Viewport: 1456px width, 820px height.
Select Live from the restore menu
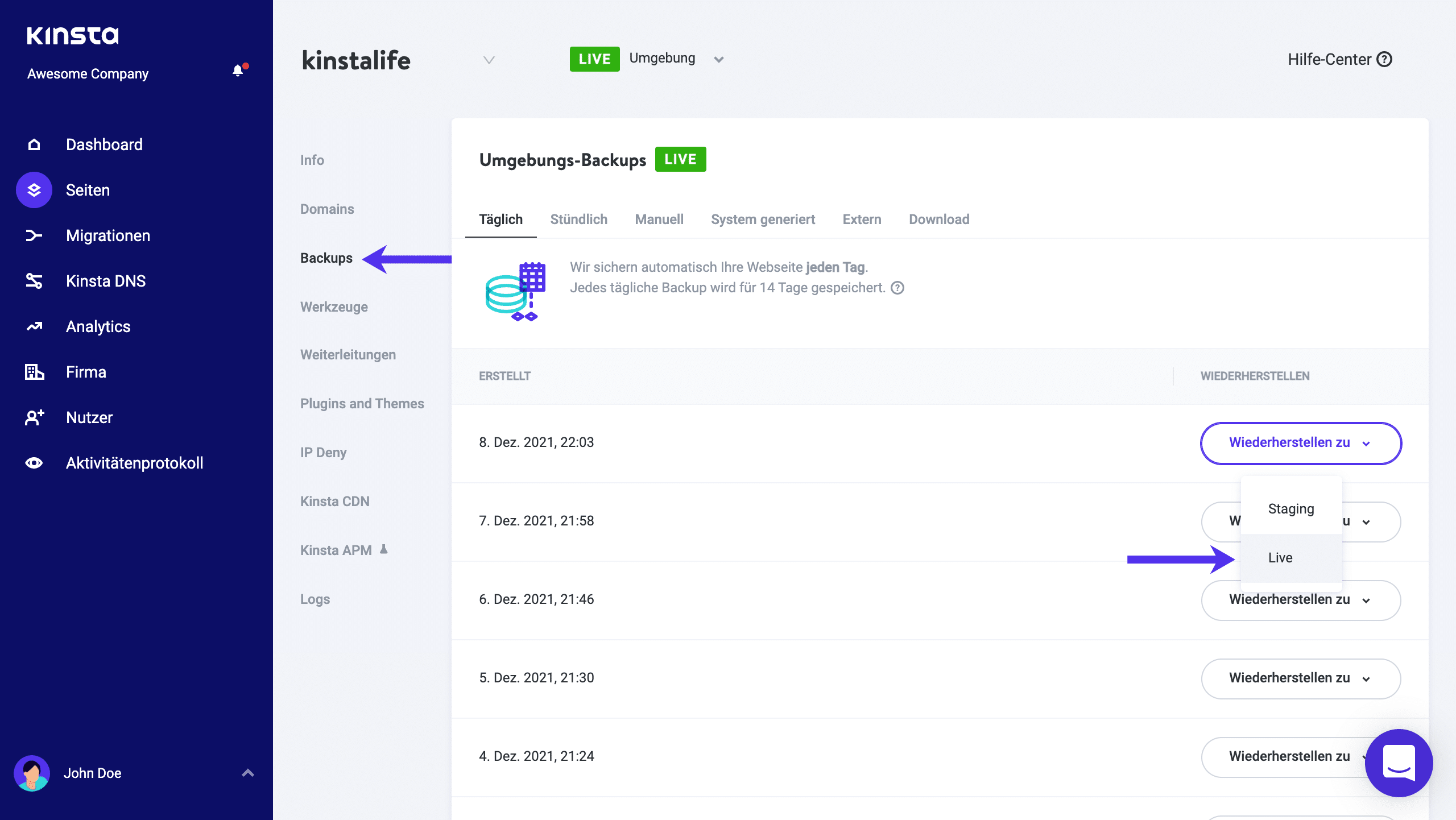pos(1279,558)
